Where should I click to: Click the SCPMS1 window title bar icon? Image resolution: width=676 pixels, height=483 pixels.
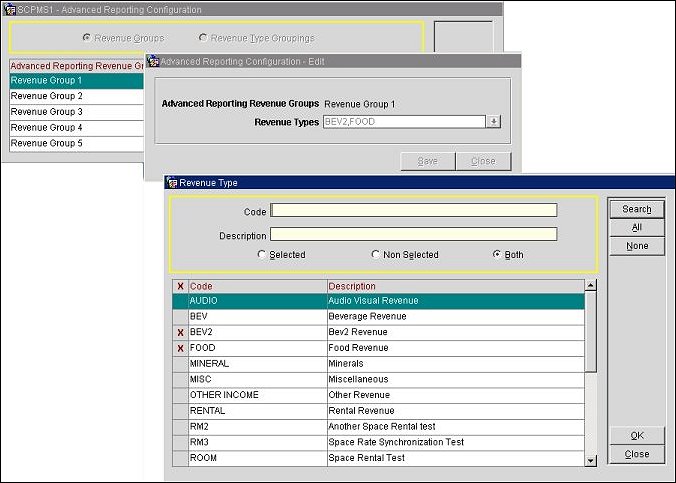coord(9,9)
